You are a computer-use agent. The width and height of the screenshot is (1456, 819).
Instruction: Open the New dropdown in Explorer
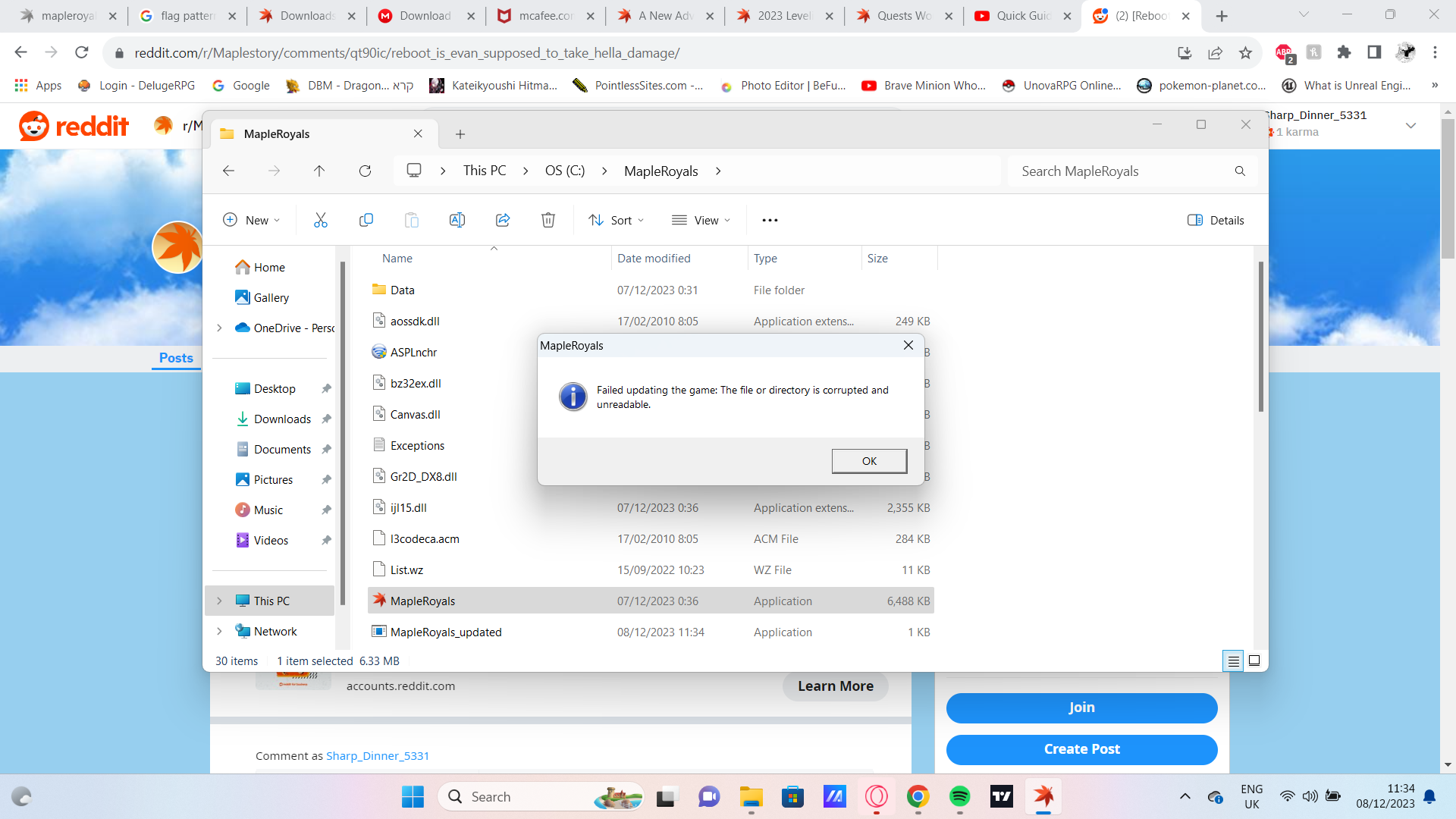(x=252, y=220)
